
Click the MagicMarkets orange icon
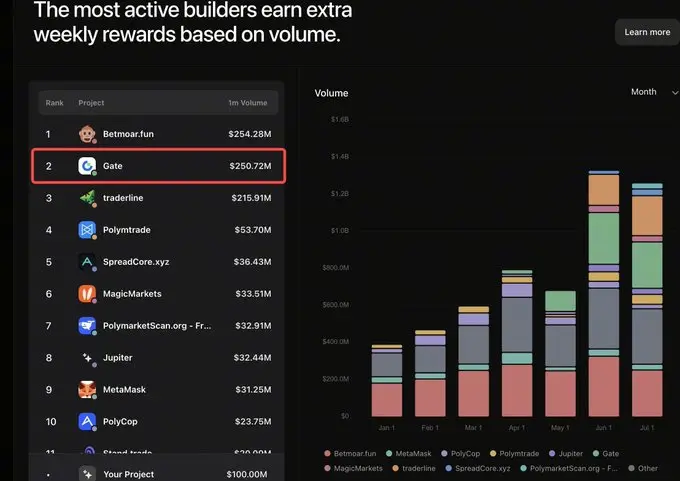pyautogui.click(x=87, y=294)
